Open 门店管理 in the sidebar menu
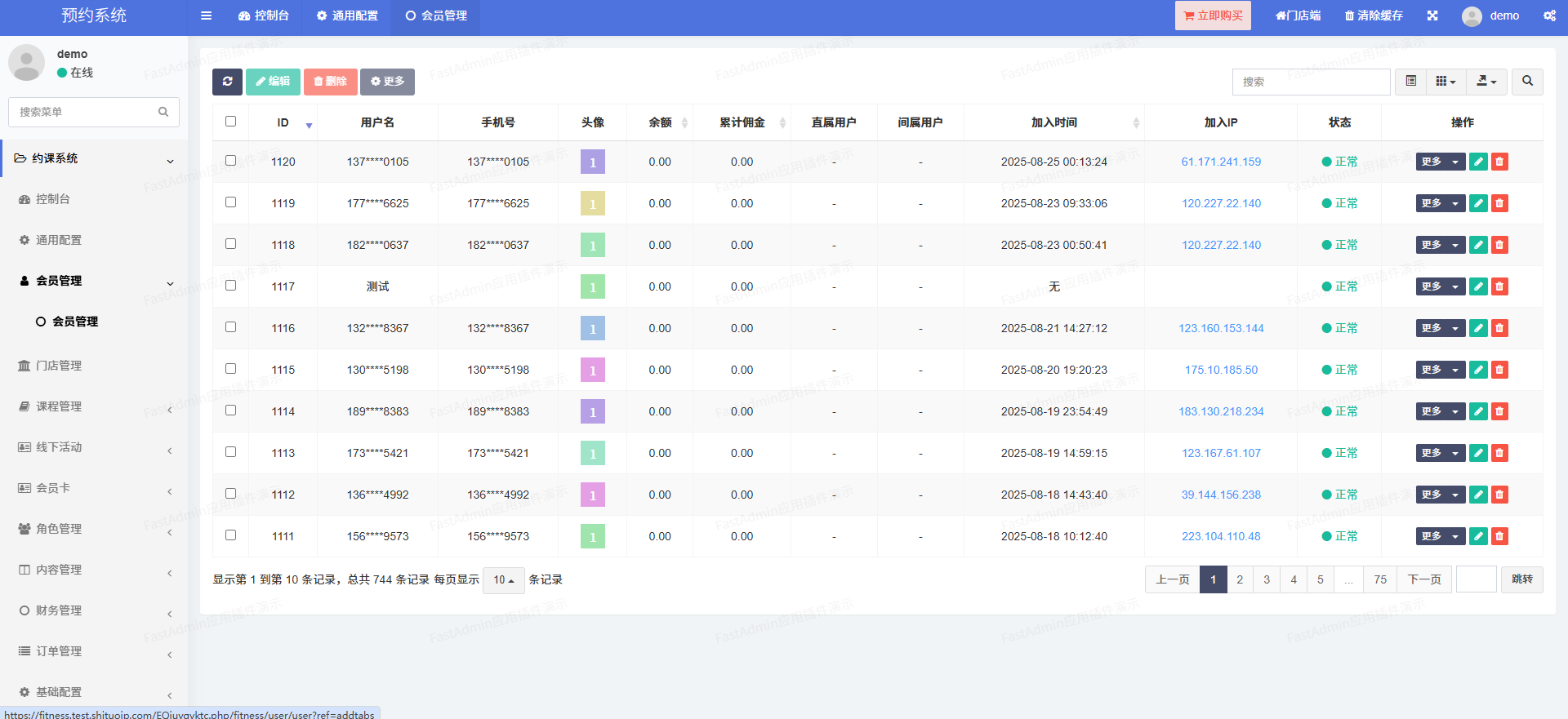This screenshot has width=1568, height=719. point(59,366)
